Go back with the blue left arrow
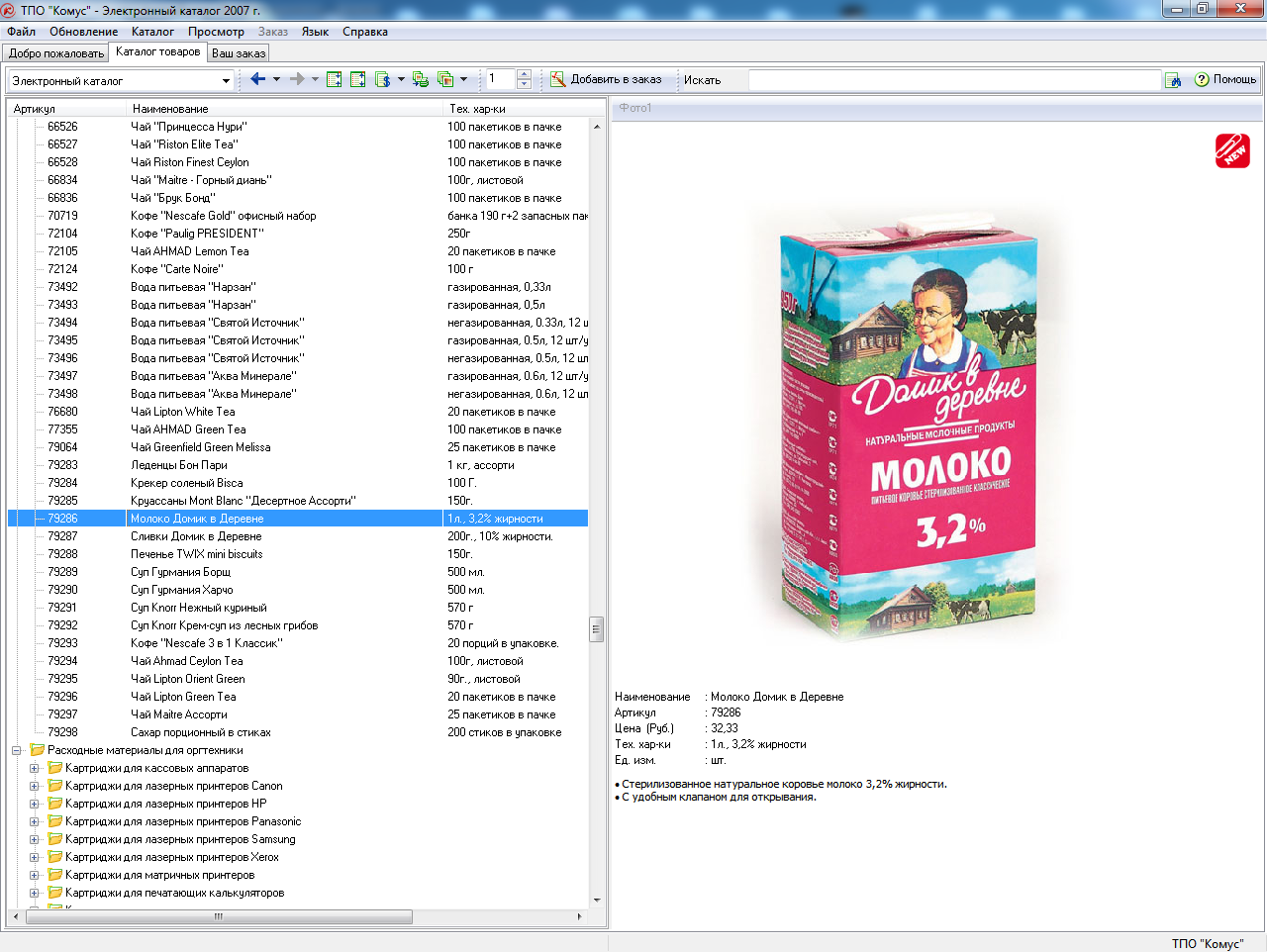 pos(257,79)
